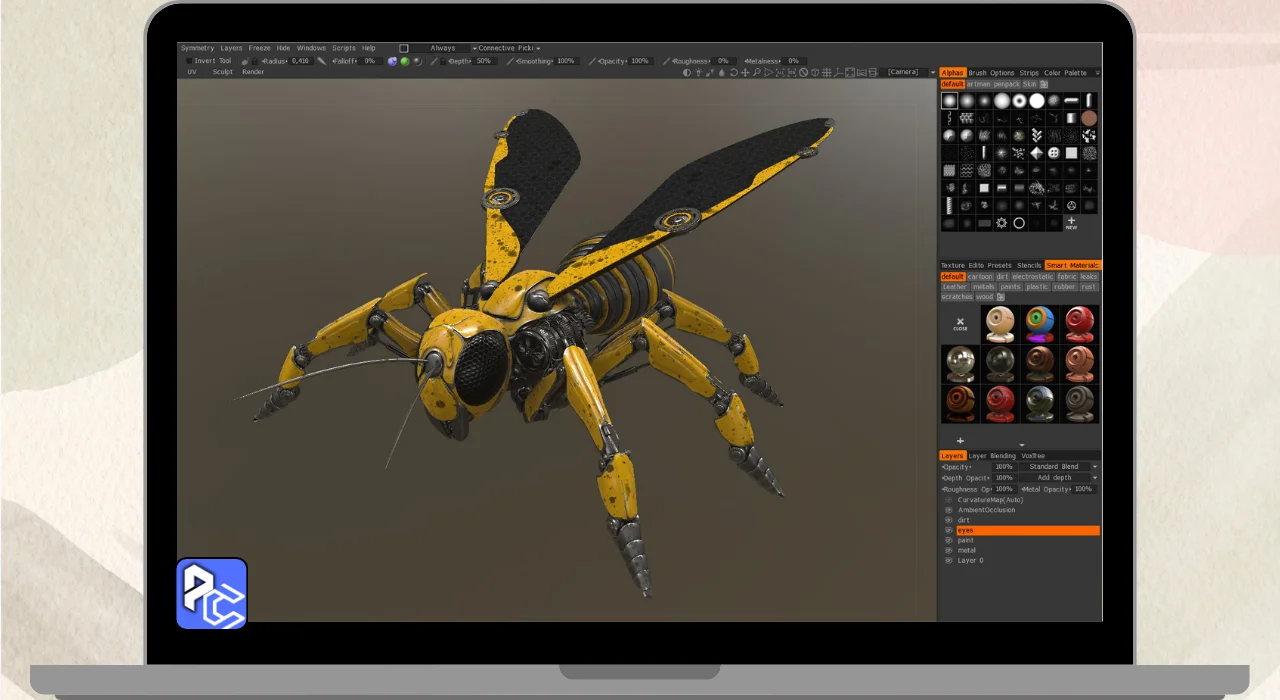Add a new alpha with the NEW plus icon
This screenshot has width=1280, height=700.
(1071, 222)
